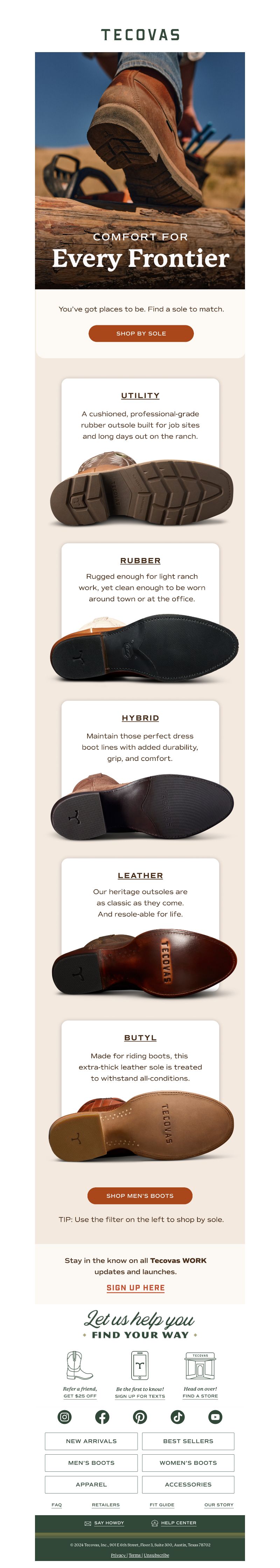This screenshot has width=280, height=1568.
Task: Click the Shop By Sole button
Action: point(141,333)
